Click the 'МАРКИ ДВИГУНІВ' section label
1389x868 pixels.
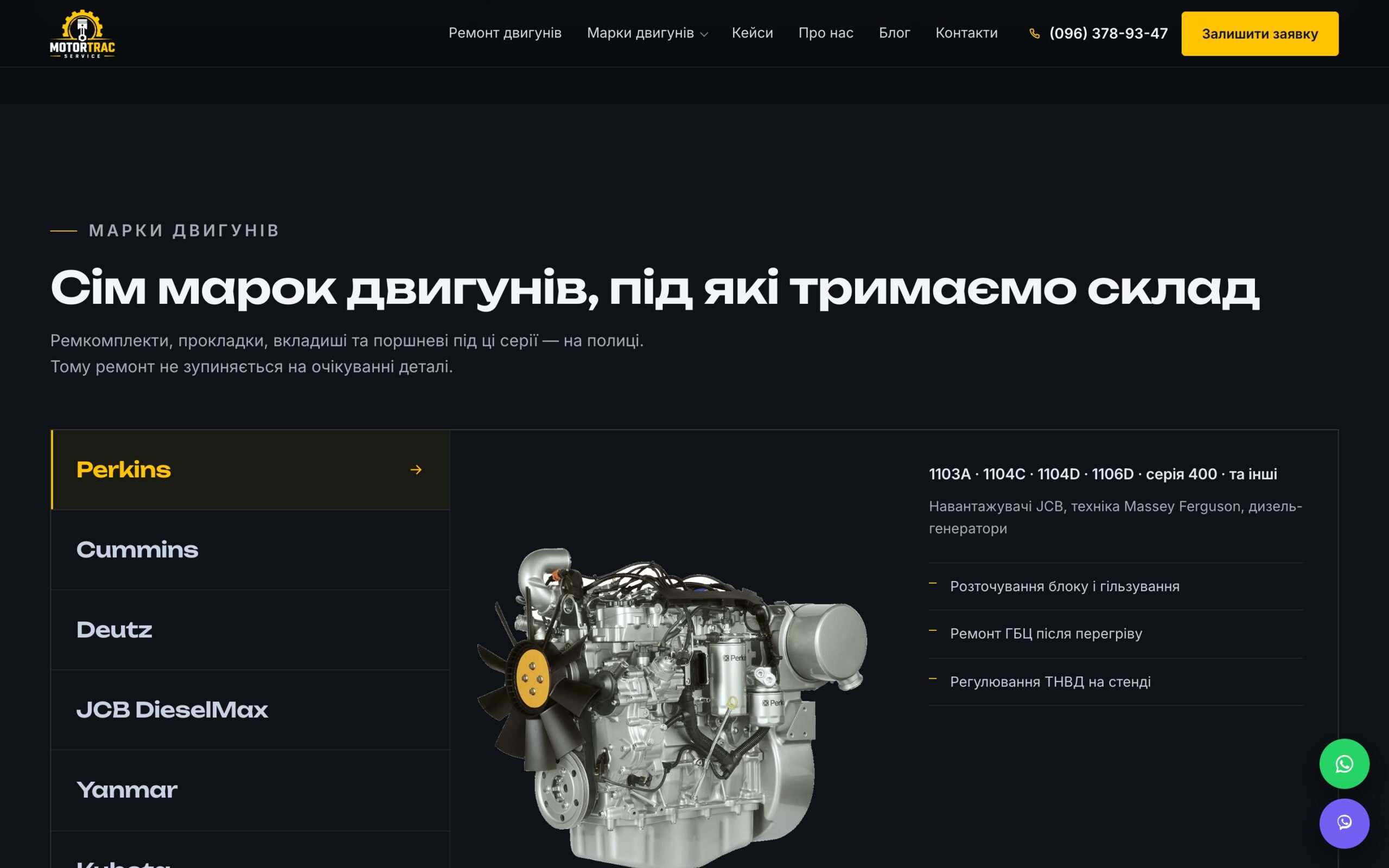(x=184, y=230)
